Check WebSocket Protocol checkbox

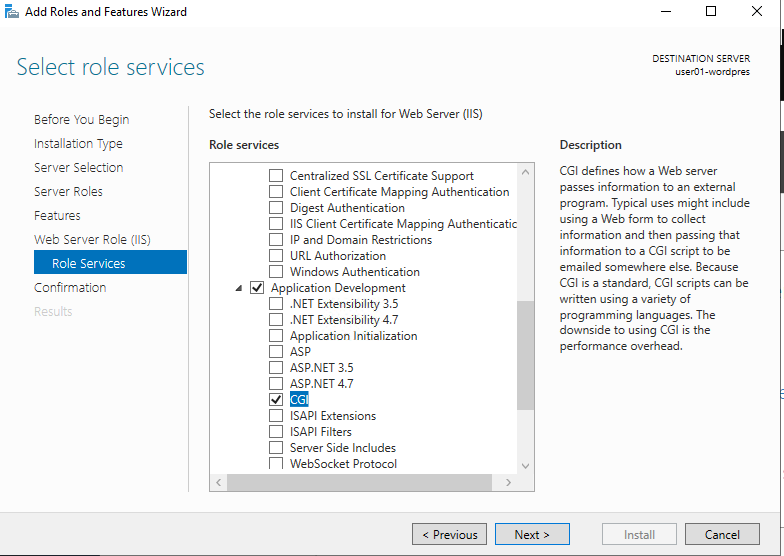pyautogui.click(x=276, y=464)
